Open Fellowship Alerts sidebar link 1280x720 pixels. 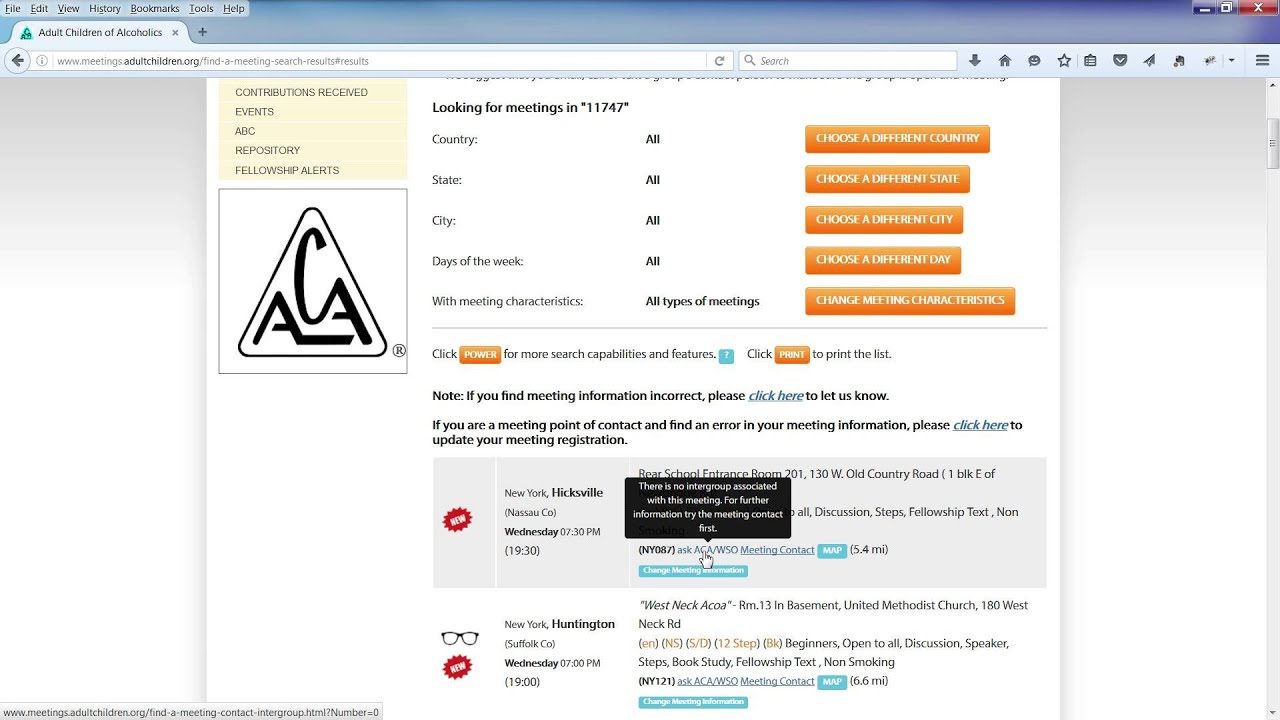(287, 170)
